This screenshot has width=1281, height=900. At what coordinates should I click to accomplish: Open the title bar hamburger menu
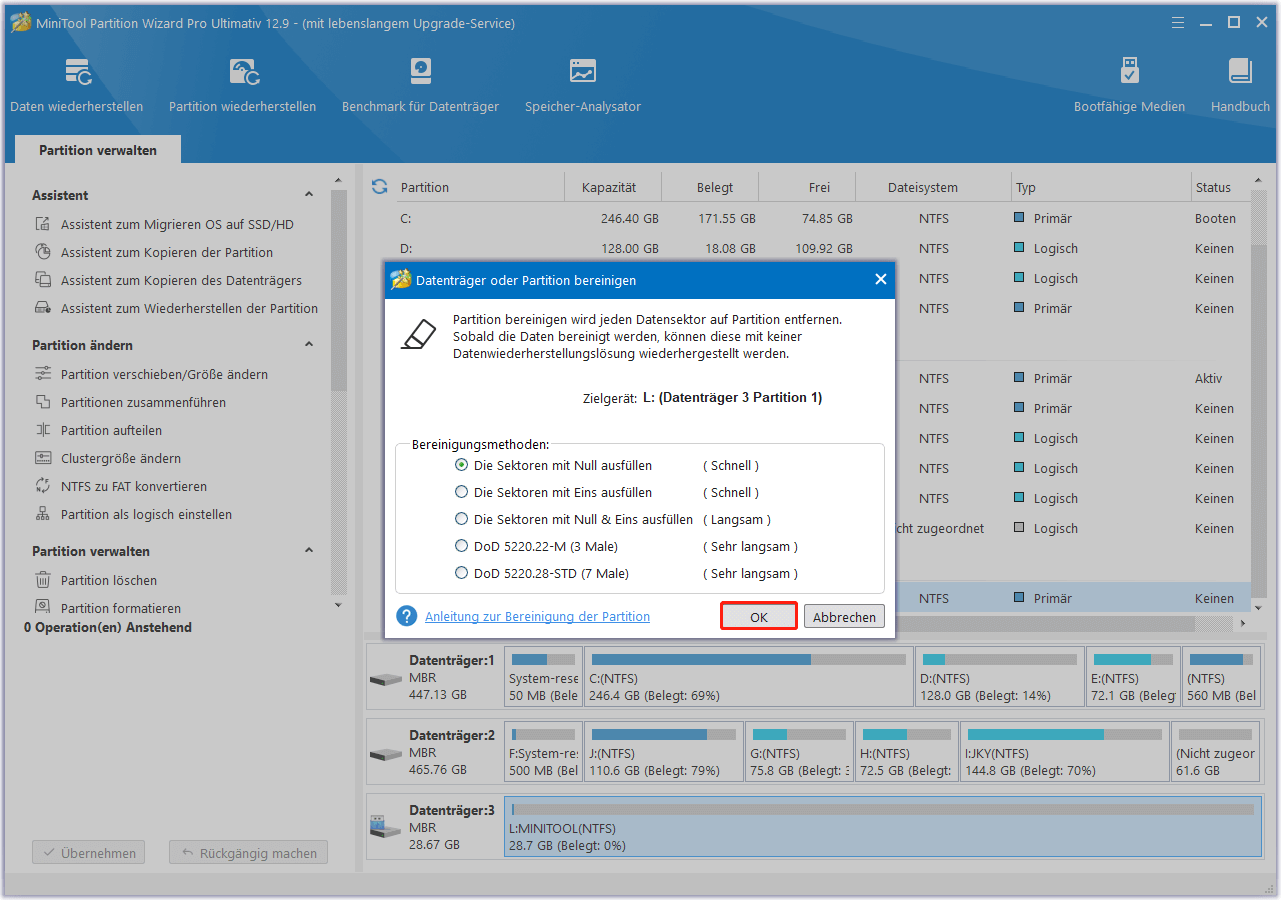click(1180, 22)
